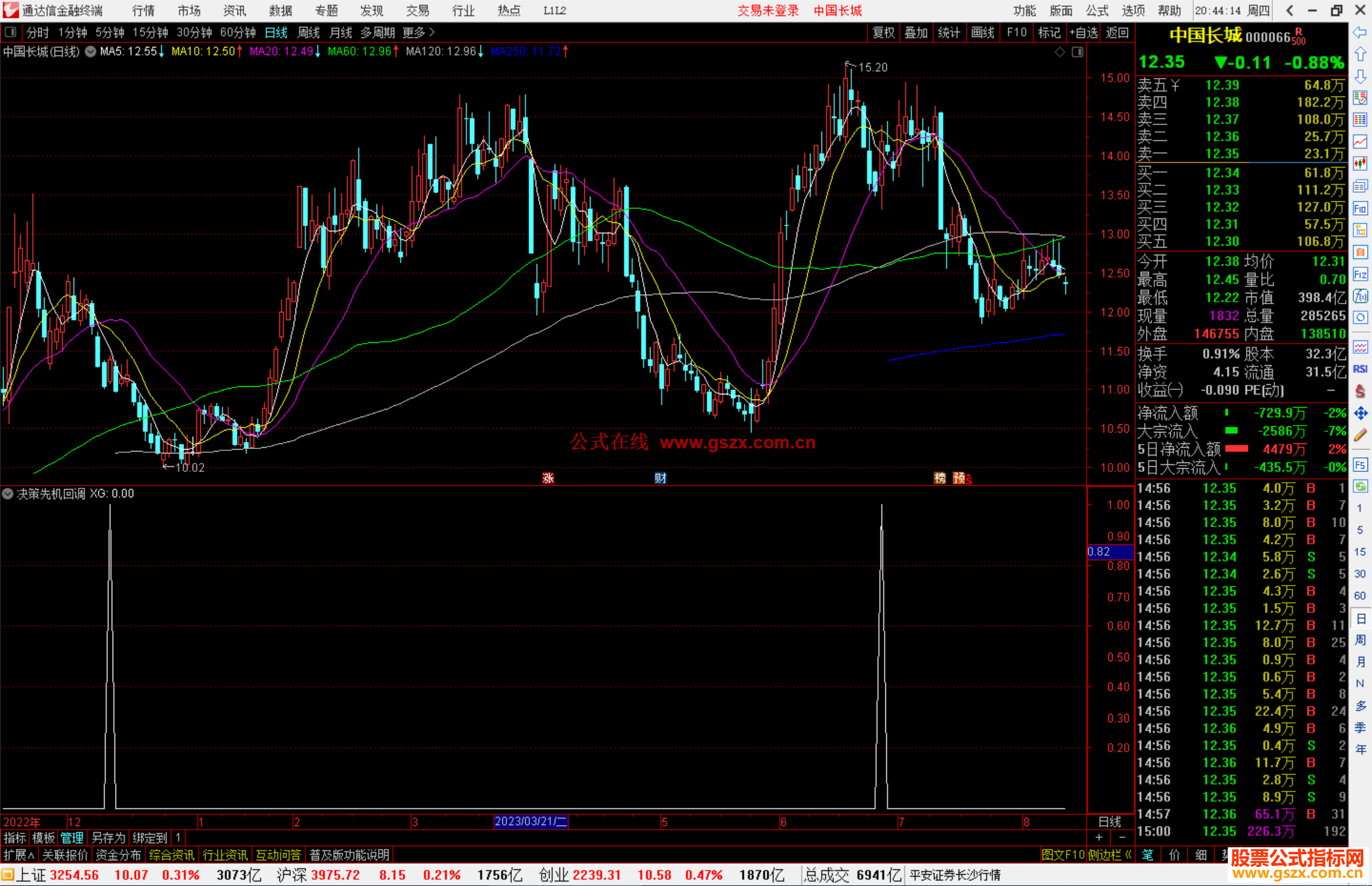Toggle the circular check beside 中国长城(日线)
This screenshot has height=886, width=1372.
(90, 51)
